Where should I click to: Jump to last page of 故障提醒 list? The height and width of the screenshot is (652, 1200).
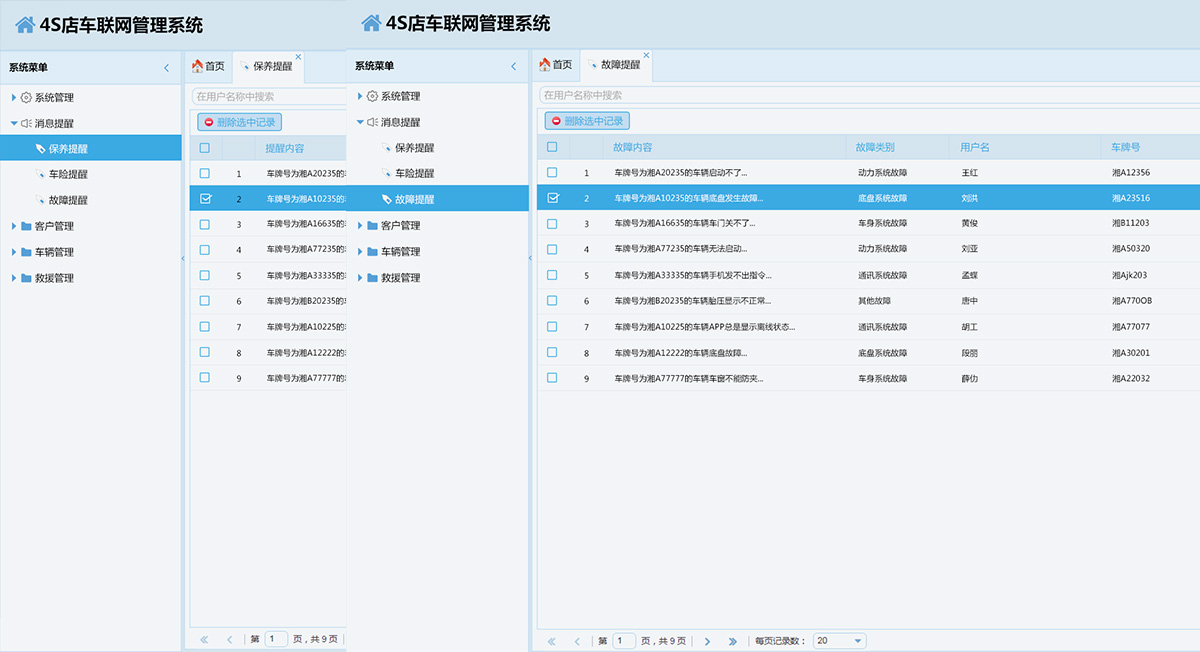click(x=733, y=641)
